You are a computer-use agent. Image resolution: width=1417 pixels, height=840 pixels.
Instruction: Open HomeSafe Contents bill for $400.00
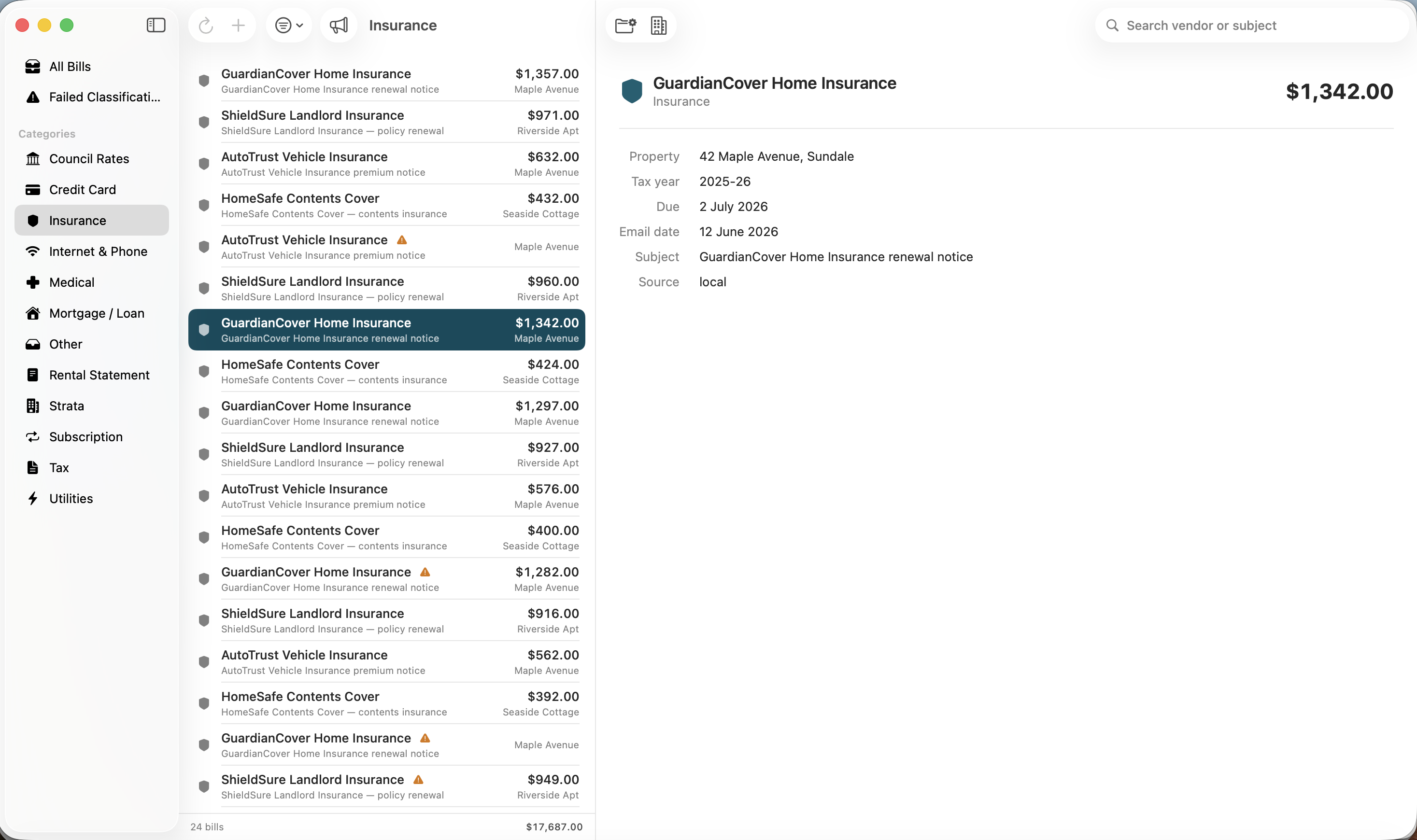(x=387, y=537)
